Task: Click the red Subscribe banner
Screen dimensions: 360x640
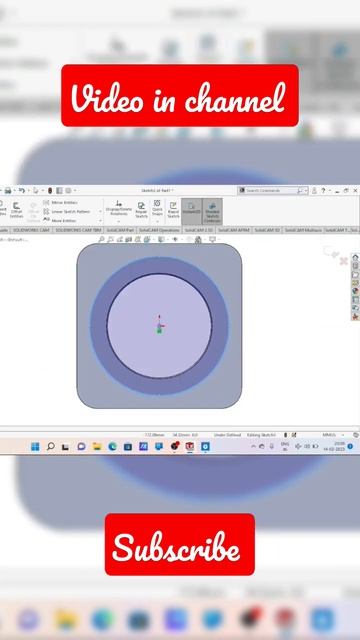Action: [180, 544]
